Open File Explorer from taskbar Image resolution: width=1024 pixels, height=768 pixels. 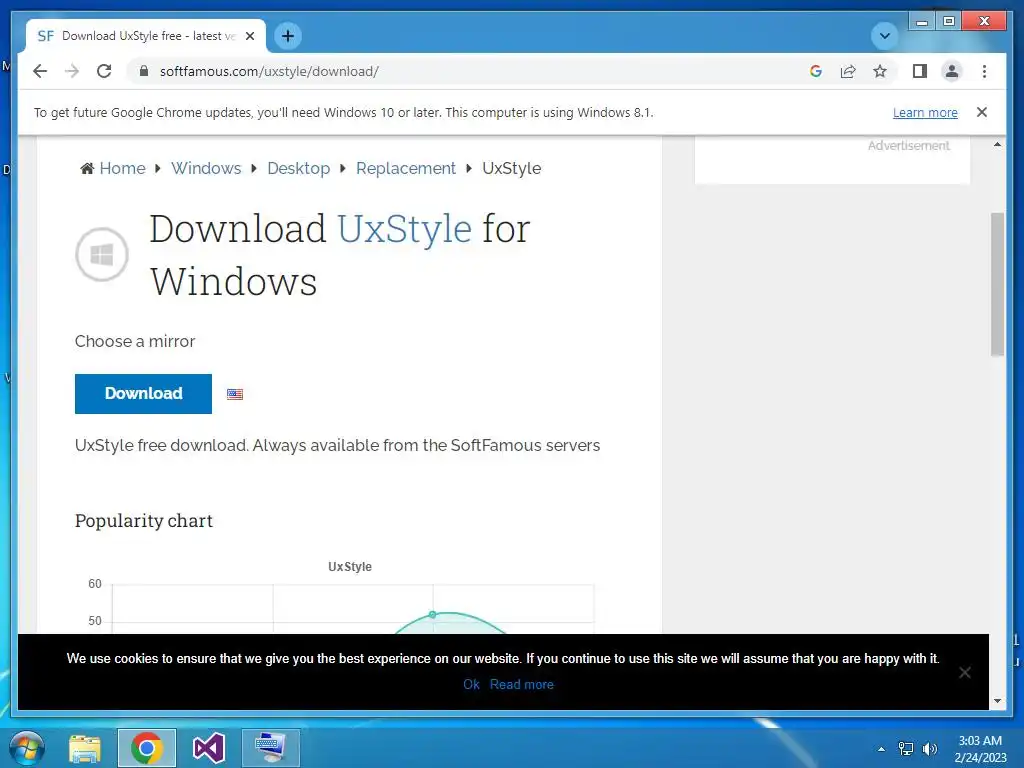(85, 748)
